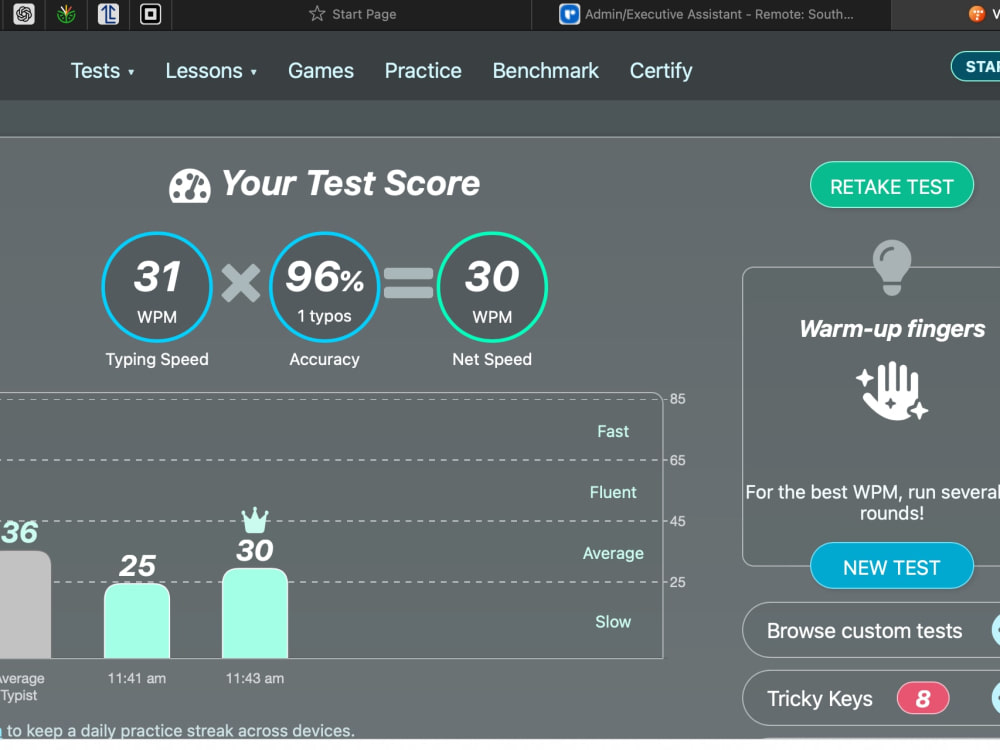Click 'For the best WPM' tip text

tap(874, 503)
